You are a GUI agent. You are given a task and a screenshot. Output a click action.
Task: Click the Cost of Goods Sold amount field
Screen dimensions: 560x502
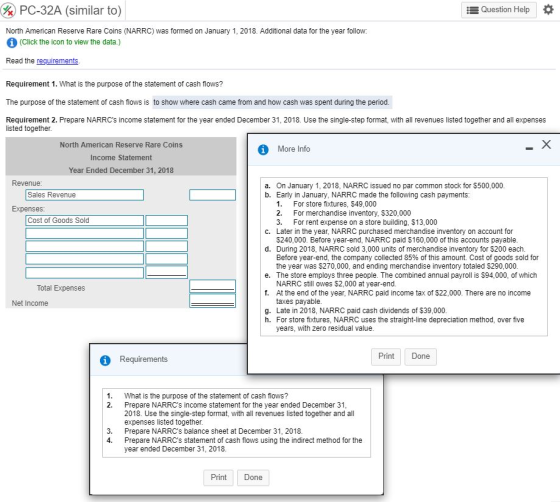pos(166,220)
